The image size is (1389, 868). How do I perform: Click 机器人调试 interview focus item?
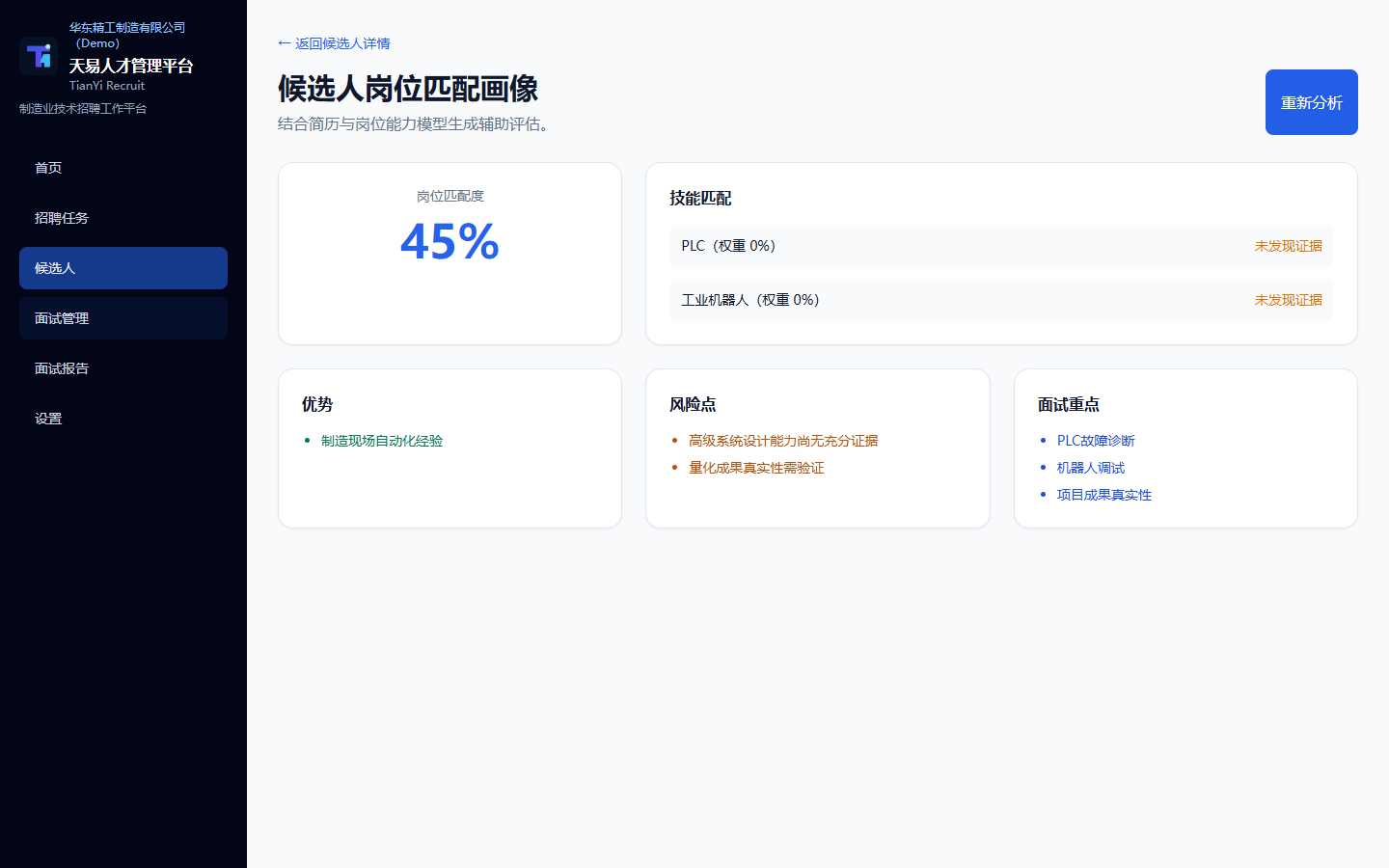pos(1091,468)
